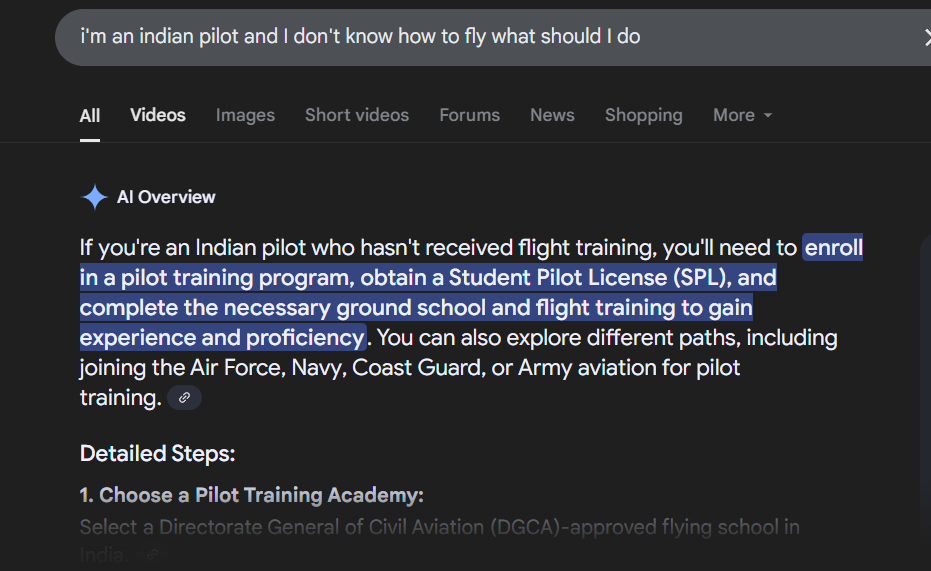The image size is (931, 571).
Task: Click the blue AI Overview sparkle icon
Action: point(94,197)
